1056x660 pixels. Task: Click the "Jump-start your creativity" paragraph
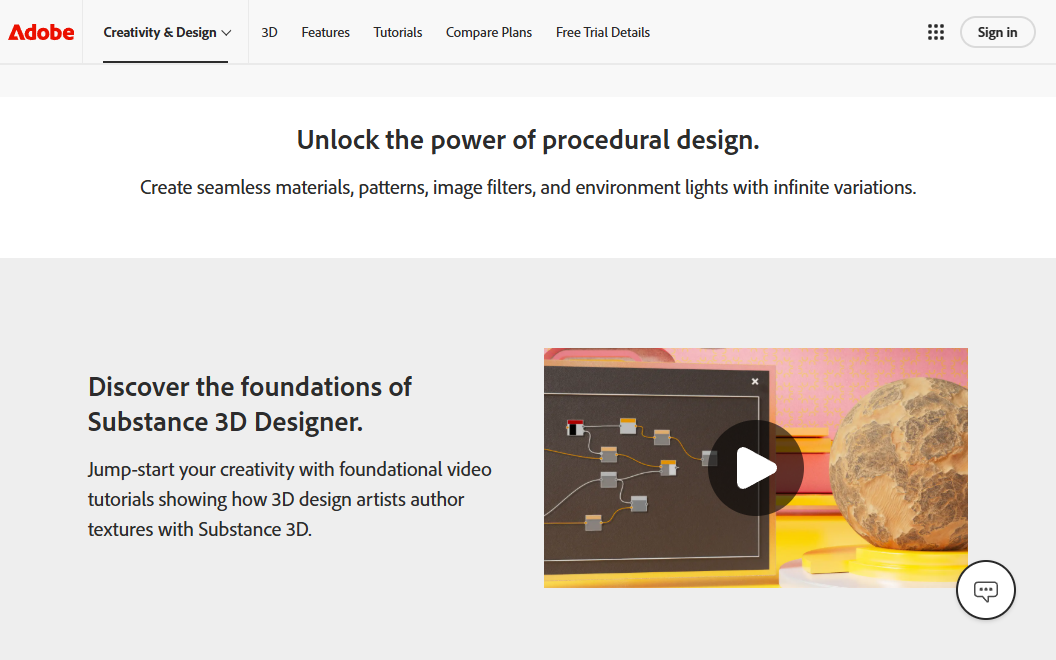coord(289,499)
